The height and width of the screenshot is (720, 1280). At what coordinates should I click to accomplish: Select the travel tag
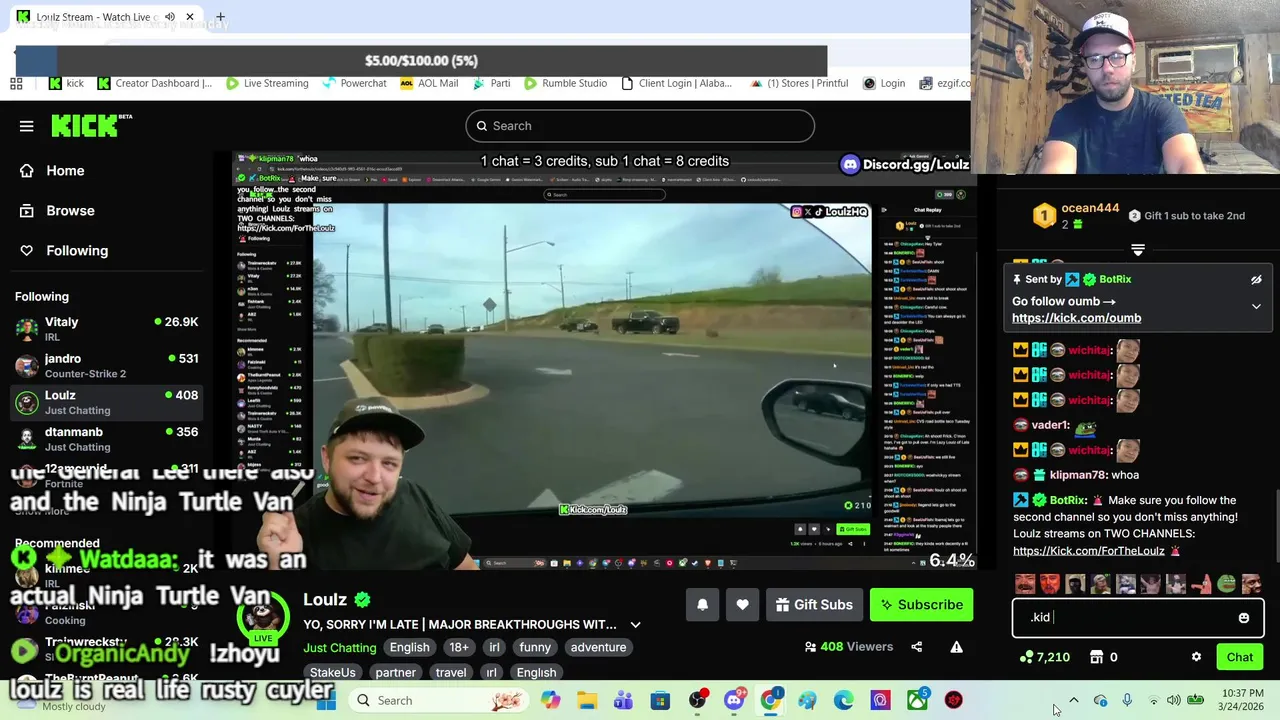450,673
